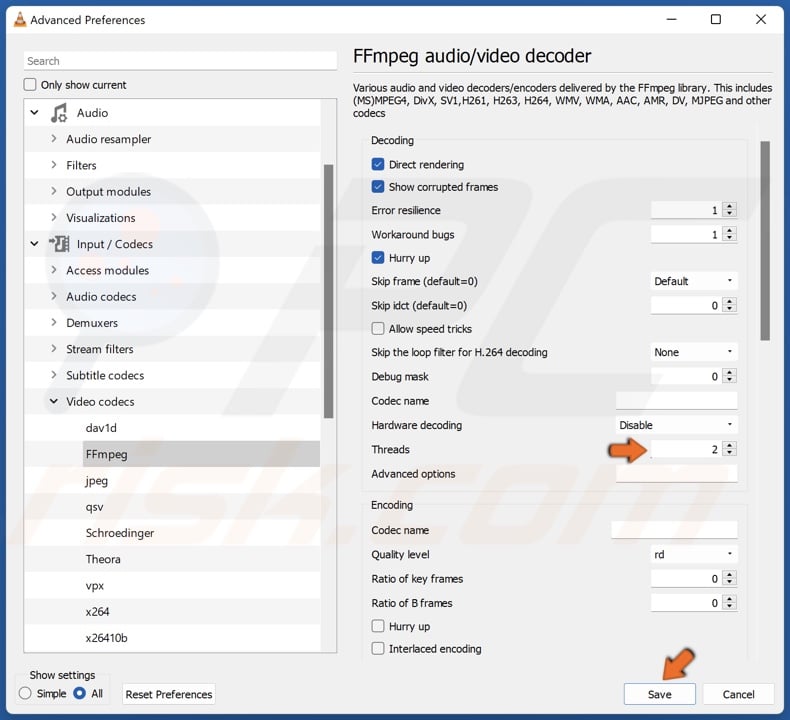The height and width of the screenshot is (720, 790).
Task: Click the decoding Codec name field
Action: coord(677,401)
